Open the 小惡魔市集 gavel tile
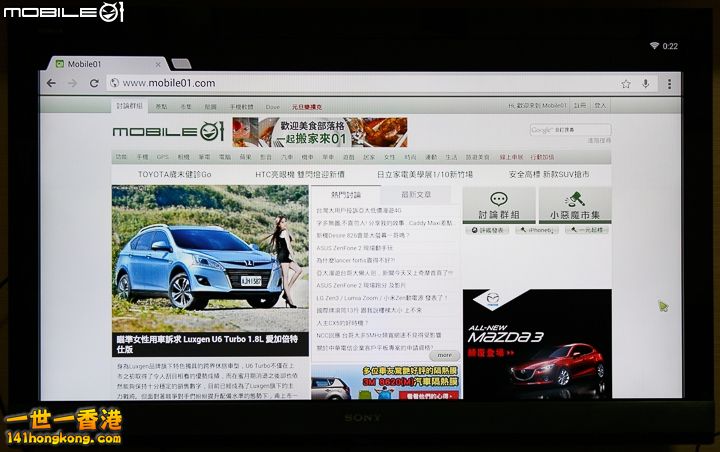 coord(574,204)
